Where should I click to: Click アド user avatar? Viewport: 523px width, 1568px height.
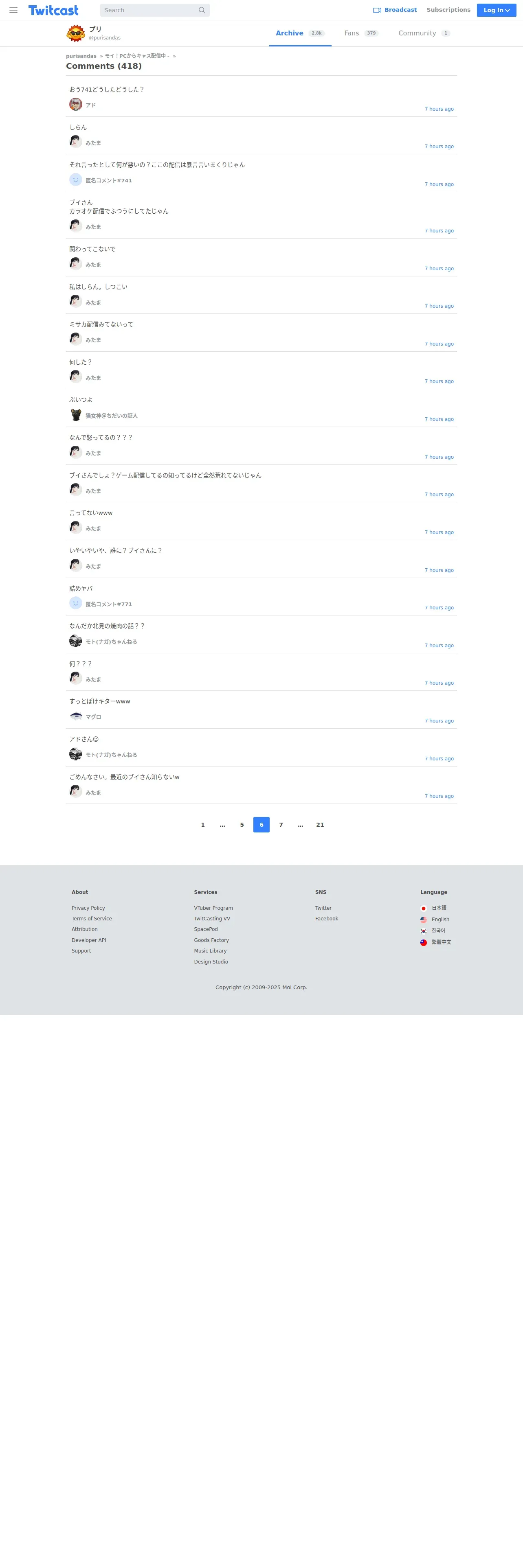[75, 104]
